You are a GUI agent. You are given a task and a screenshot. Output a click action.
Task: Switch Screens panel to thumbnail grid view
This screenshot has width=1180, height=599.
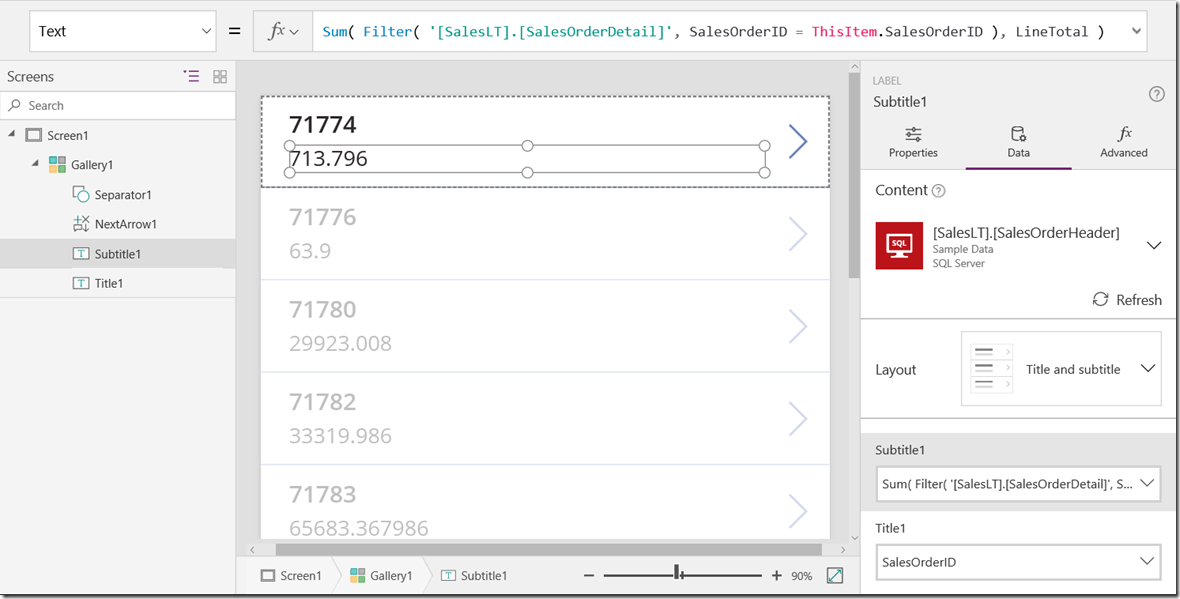[220, 76]
